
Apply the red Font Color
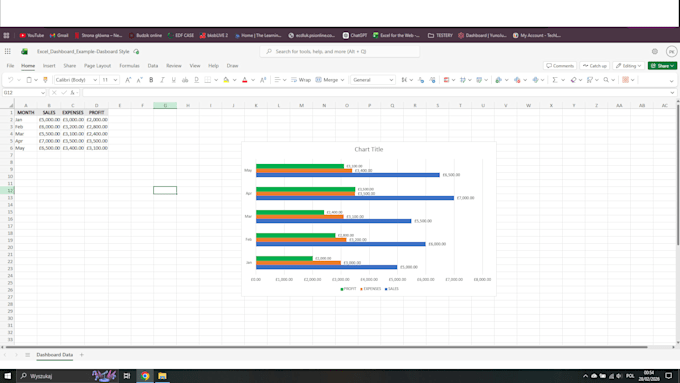pos(245,80)
